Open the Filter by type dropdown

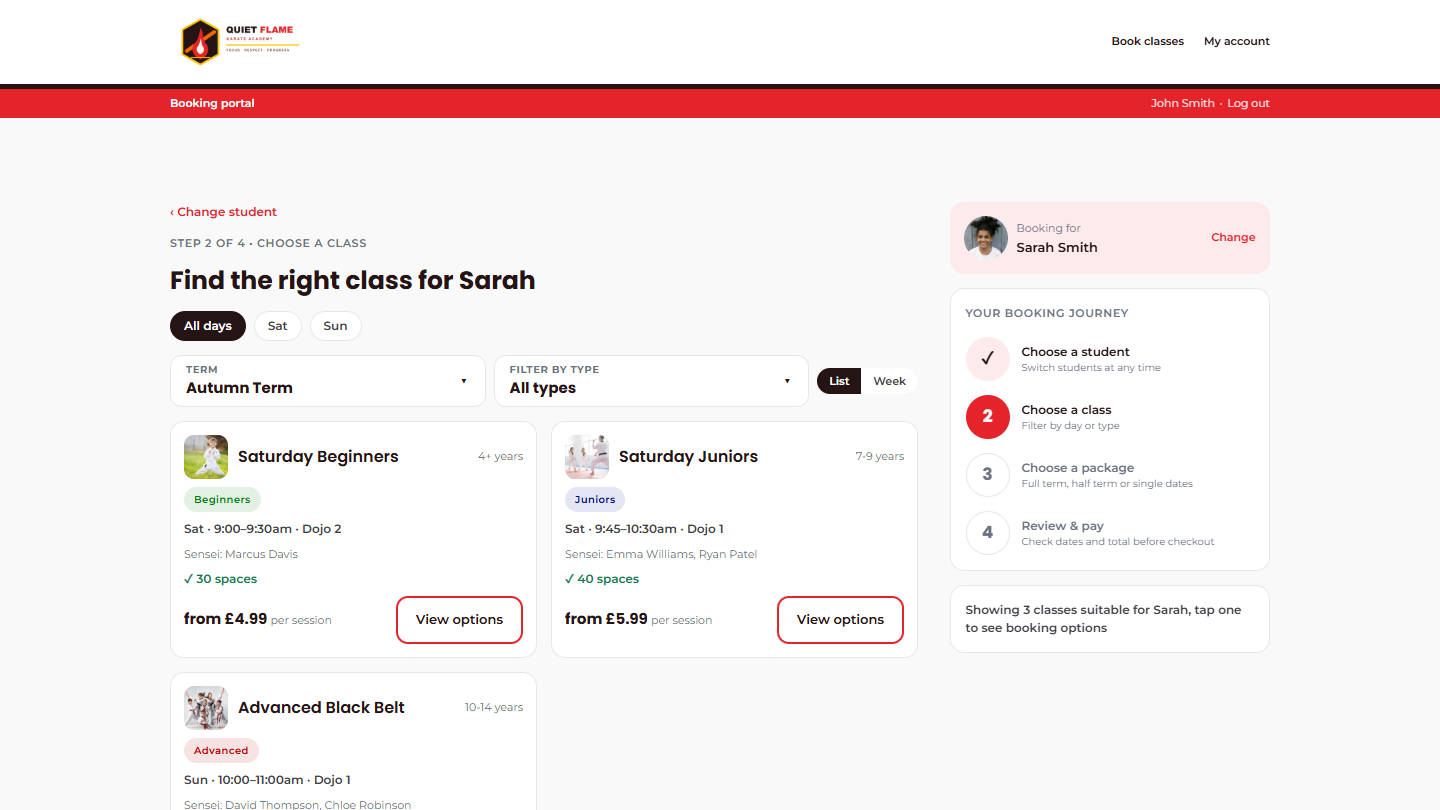[651, 381]
